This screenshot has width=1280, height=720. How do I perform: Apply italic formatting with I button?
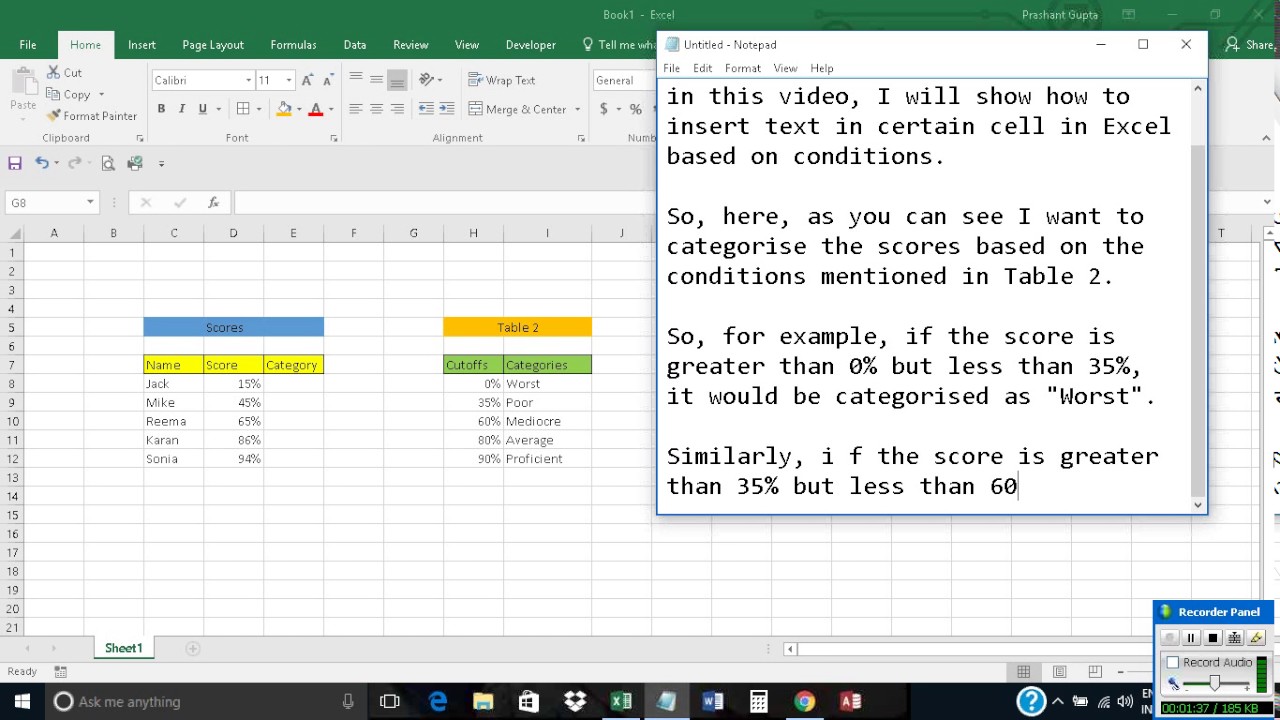182,109
